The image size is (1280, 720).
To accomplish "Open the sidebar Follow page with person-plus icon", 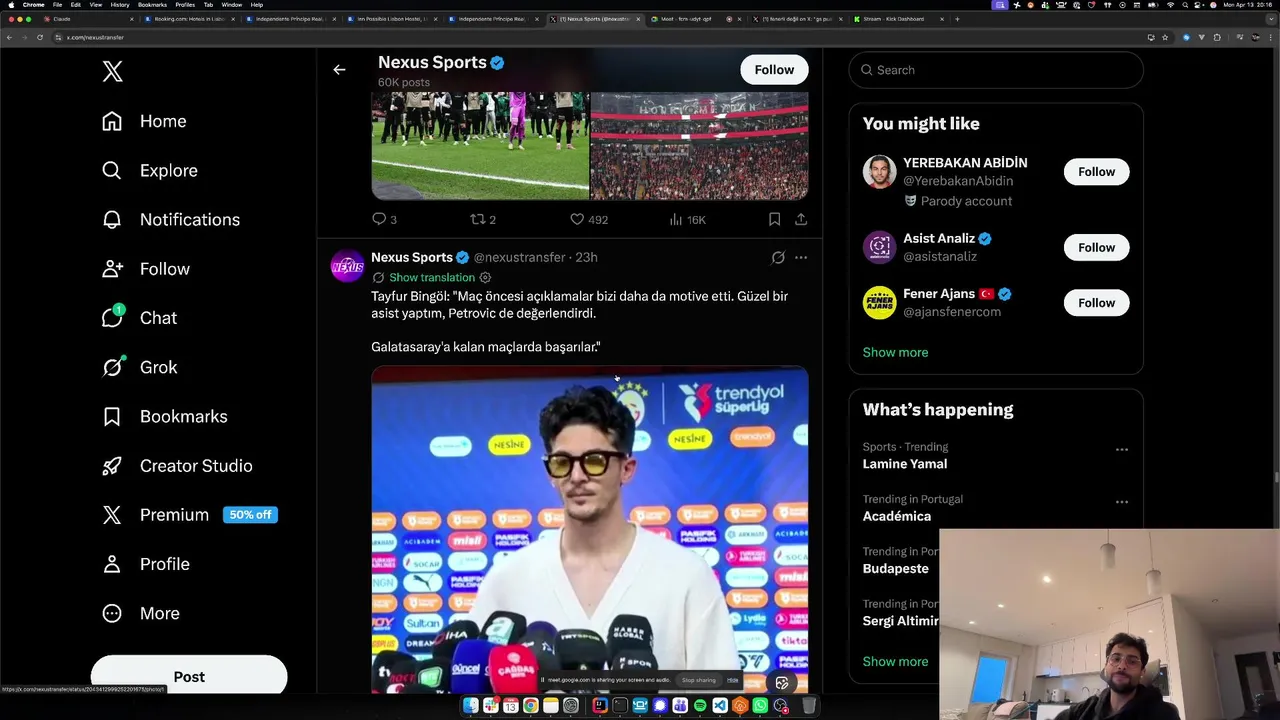I will [x=146, y=268].
